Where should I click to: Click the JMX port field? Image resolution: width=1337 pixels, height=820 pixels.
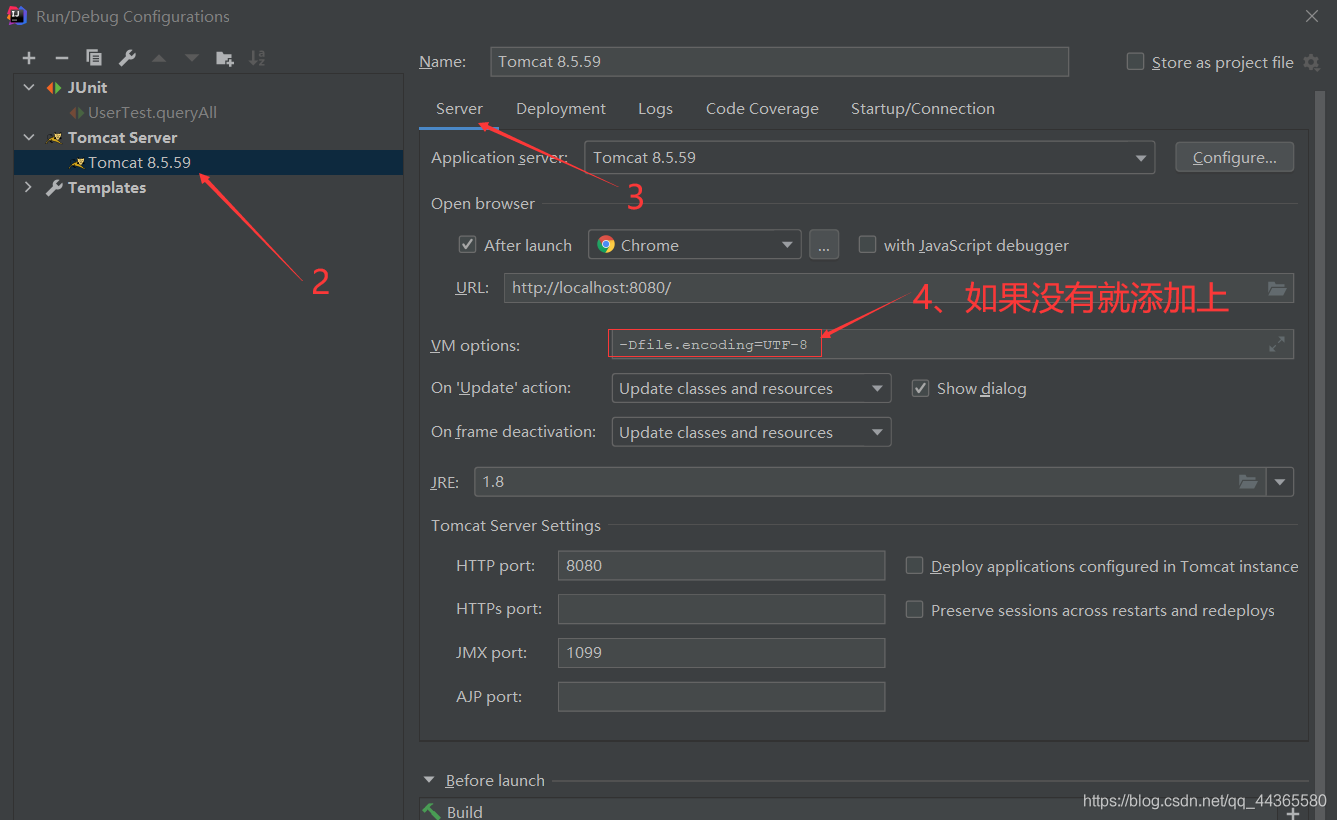click(721, 653)
